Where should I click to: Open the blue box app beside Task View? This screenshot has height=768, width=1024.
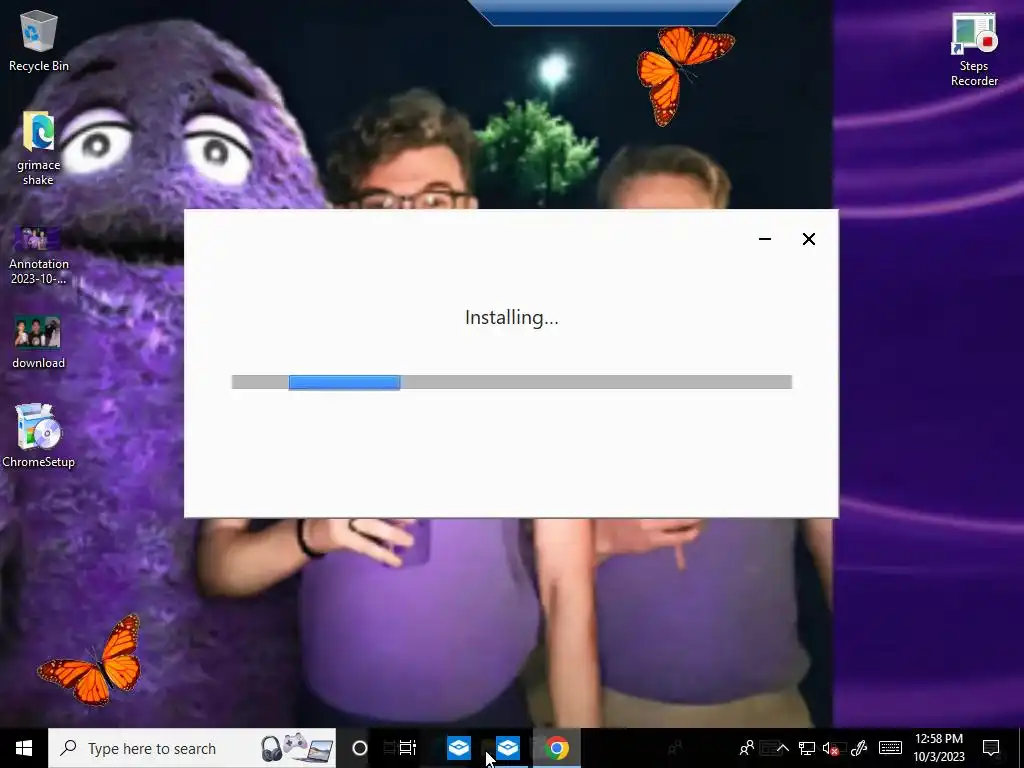(458, 748)
